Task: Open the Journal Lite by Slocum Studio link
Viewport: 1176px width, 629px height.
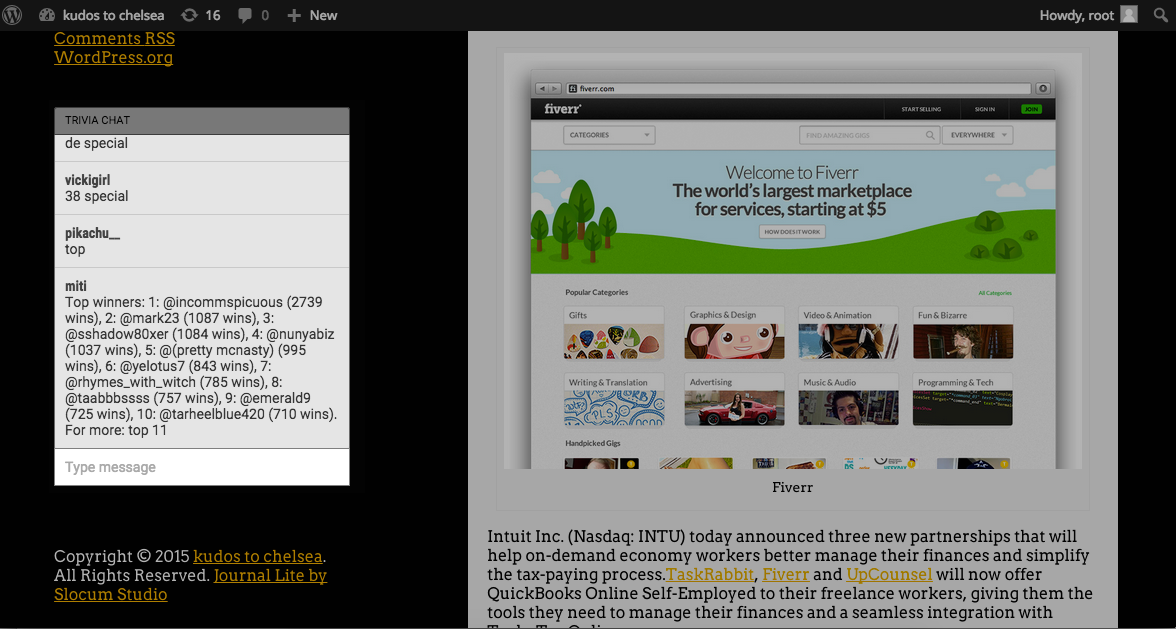Action: 190,585
